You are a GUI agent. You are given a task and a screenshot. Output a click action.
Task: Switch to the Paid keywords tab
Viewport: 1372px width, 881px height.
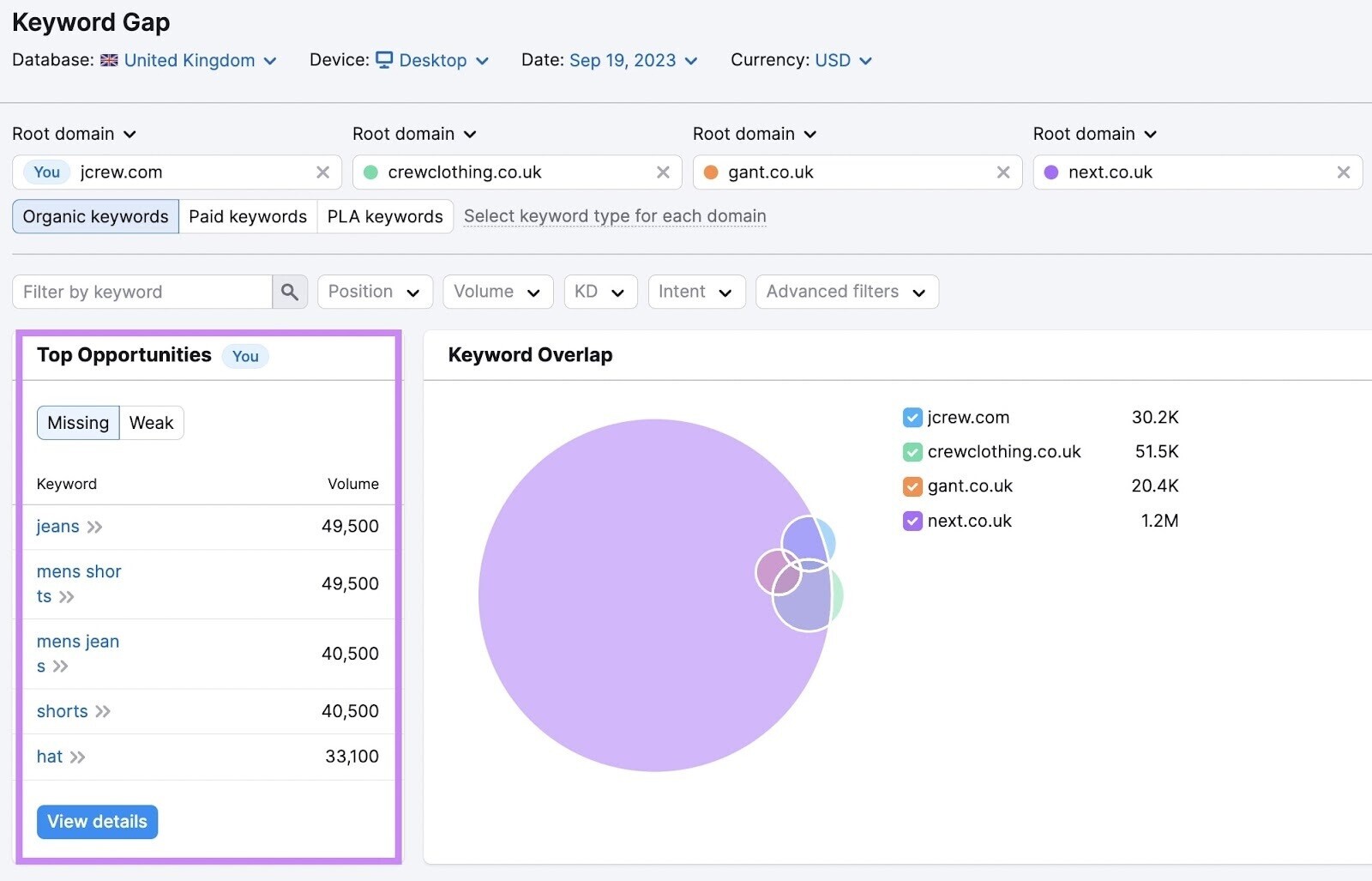coord(248,216)
